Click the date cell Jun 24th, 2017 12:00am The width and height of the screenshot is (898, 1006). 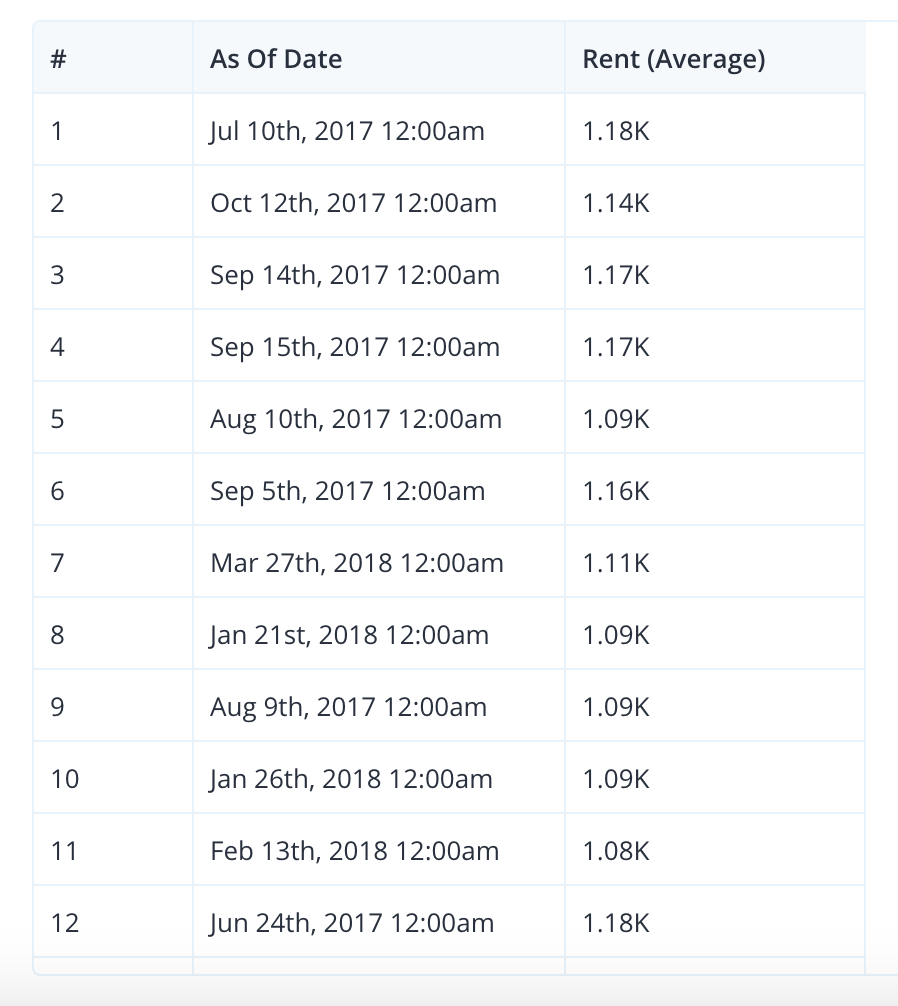350,922
